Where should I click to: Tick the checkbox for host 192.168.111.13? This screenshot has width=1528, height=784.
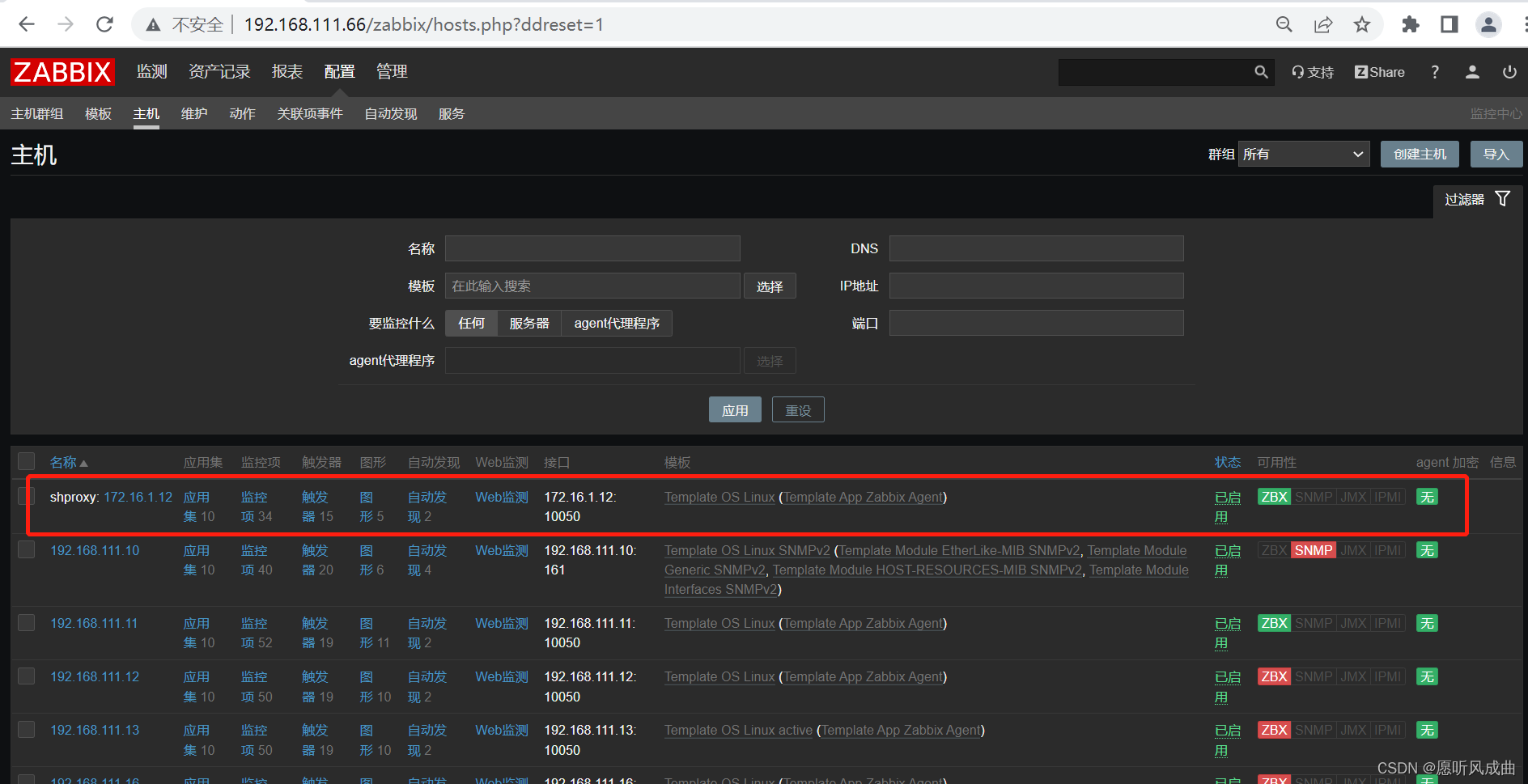coord(27,729)
